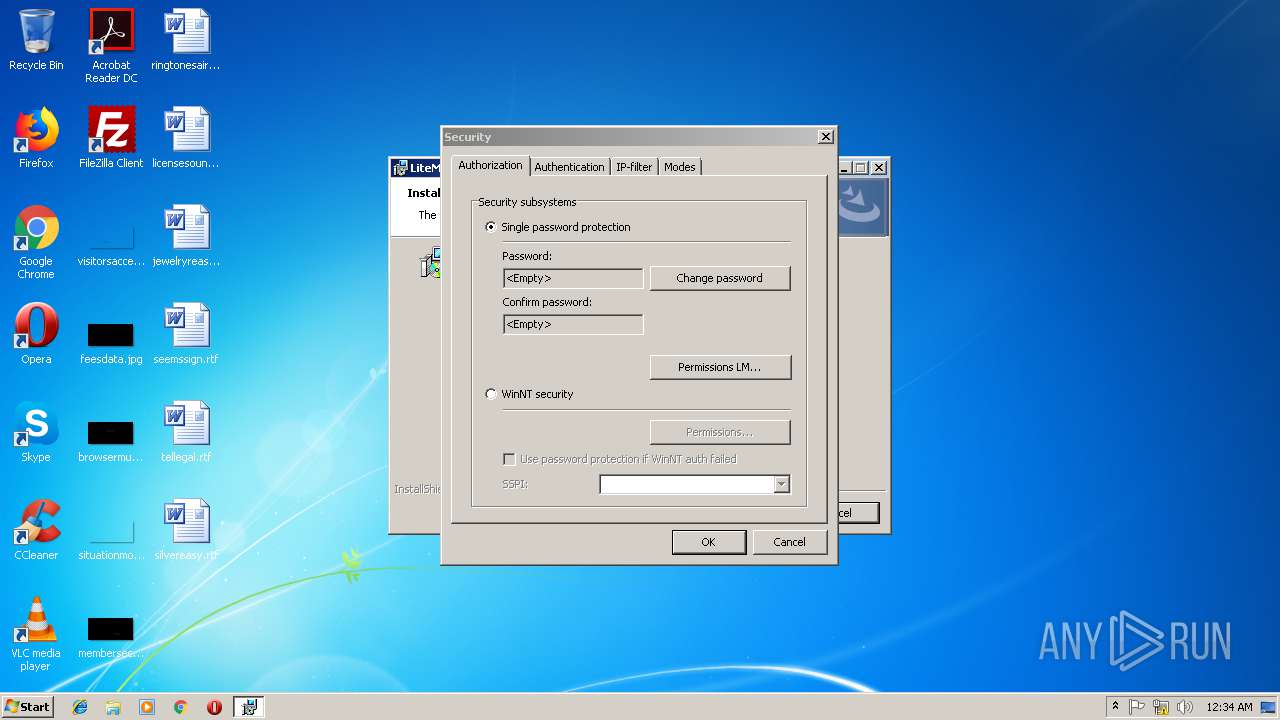Screen dimensions: 1280x720
Task: Select the feesdata.jpg file
Action: coord(111,342)
